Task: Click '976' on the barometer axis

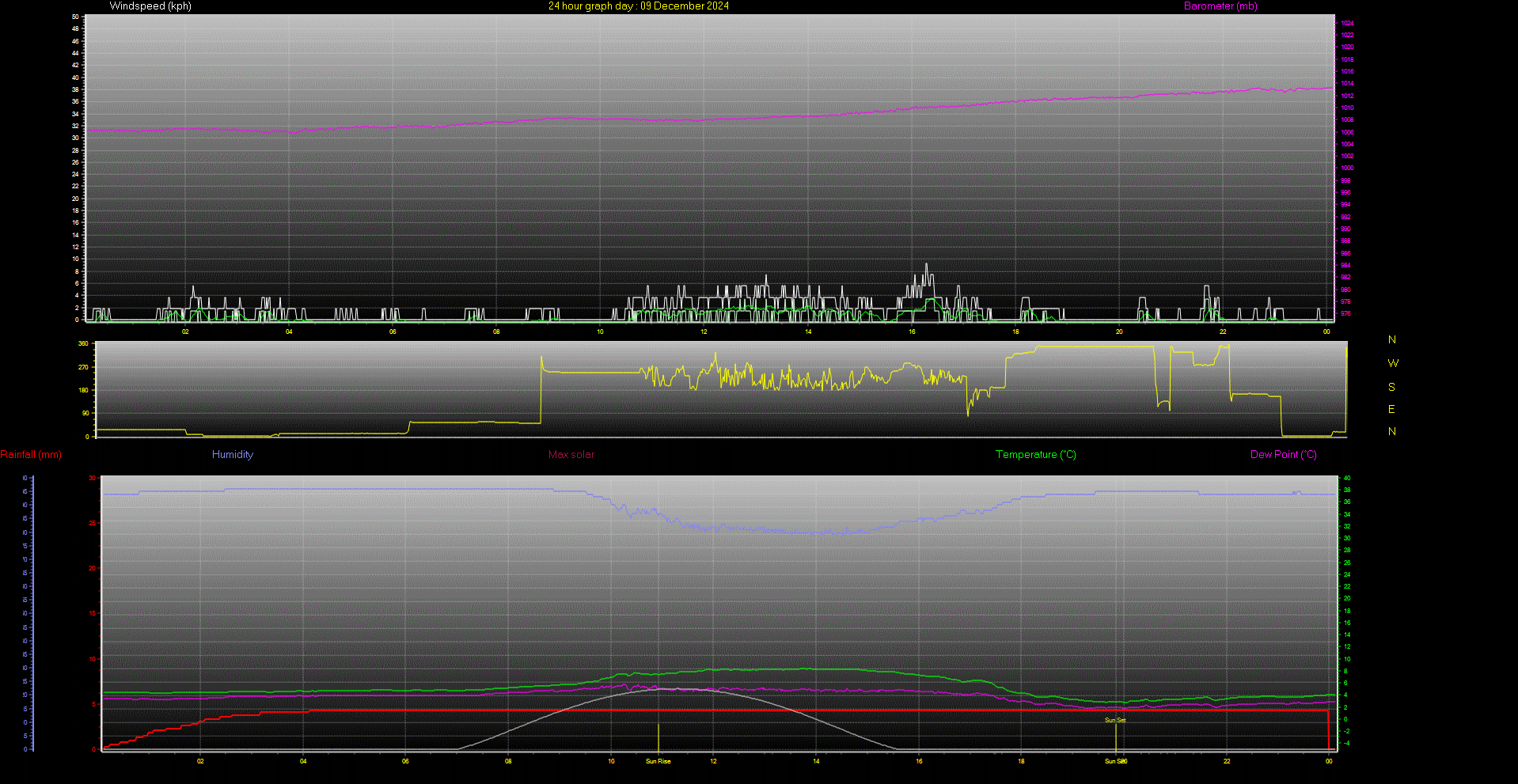Action: [x=1345, y=314]
